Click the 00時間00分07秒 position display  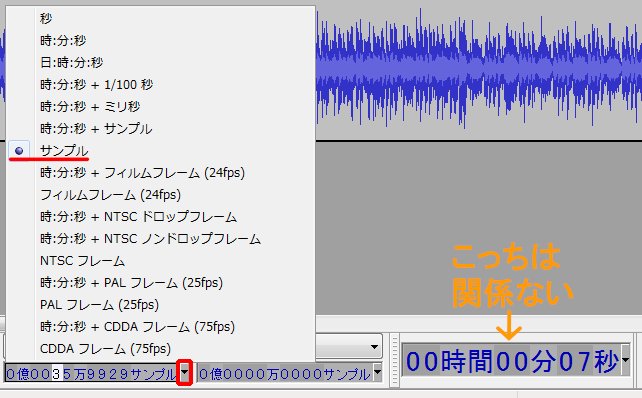click(x=512, y=361)
